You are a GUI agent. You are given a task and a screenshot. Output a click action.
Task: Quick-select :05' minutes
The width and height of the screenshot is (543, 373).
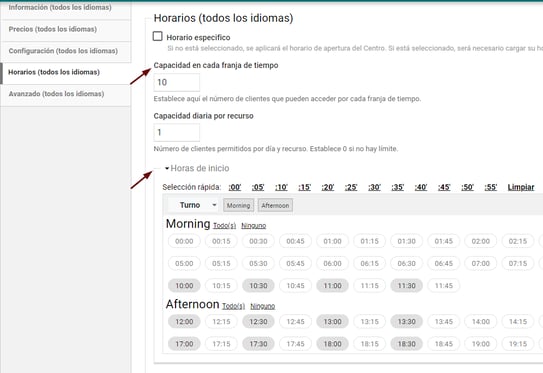tap(258, 187)
